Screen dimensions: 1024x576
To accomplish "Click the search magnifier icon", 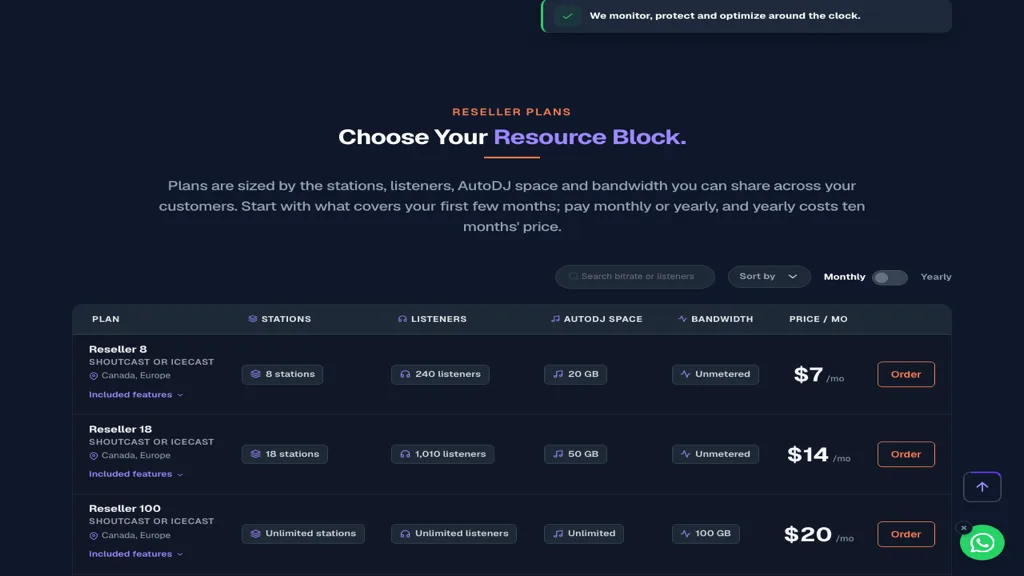I will (573, 276).
